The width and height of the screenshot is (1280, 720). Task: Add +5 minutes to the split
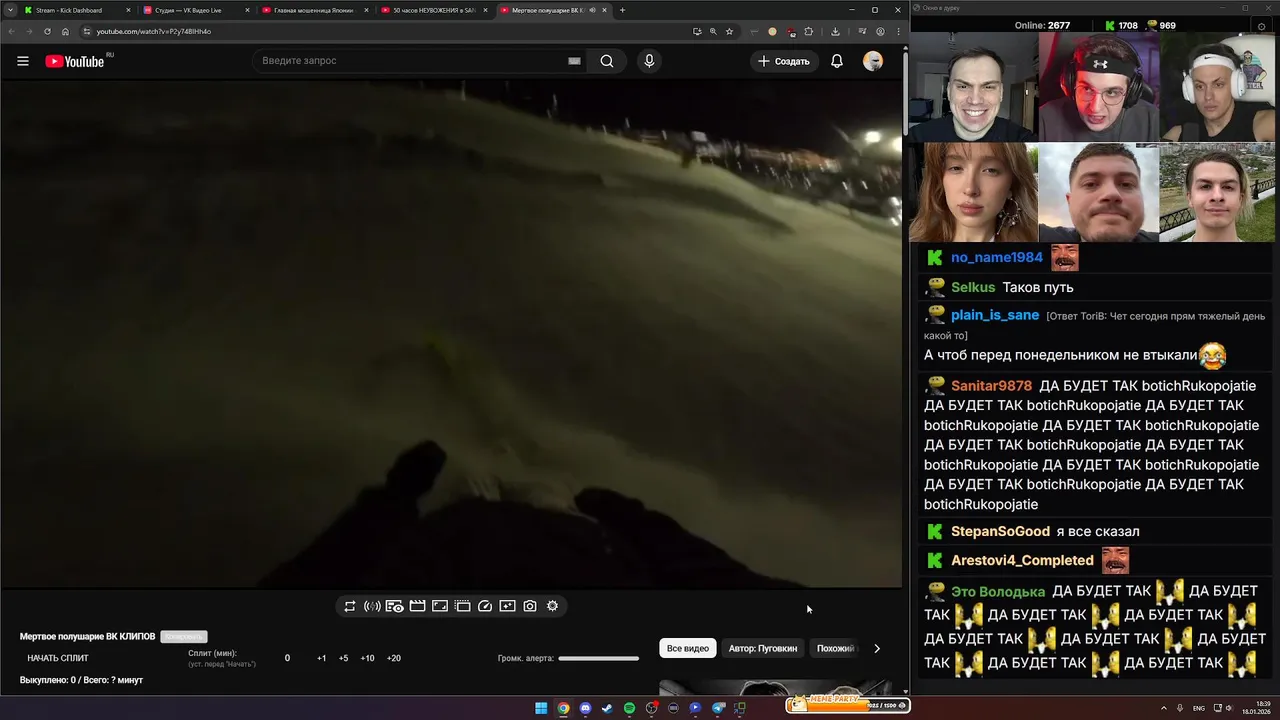343,658
